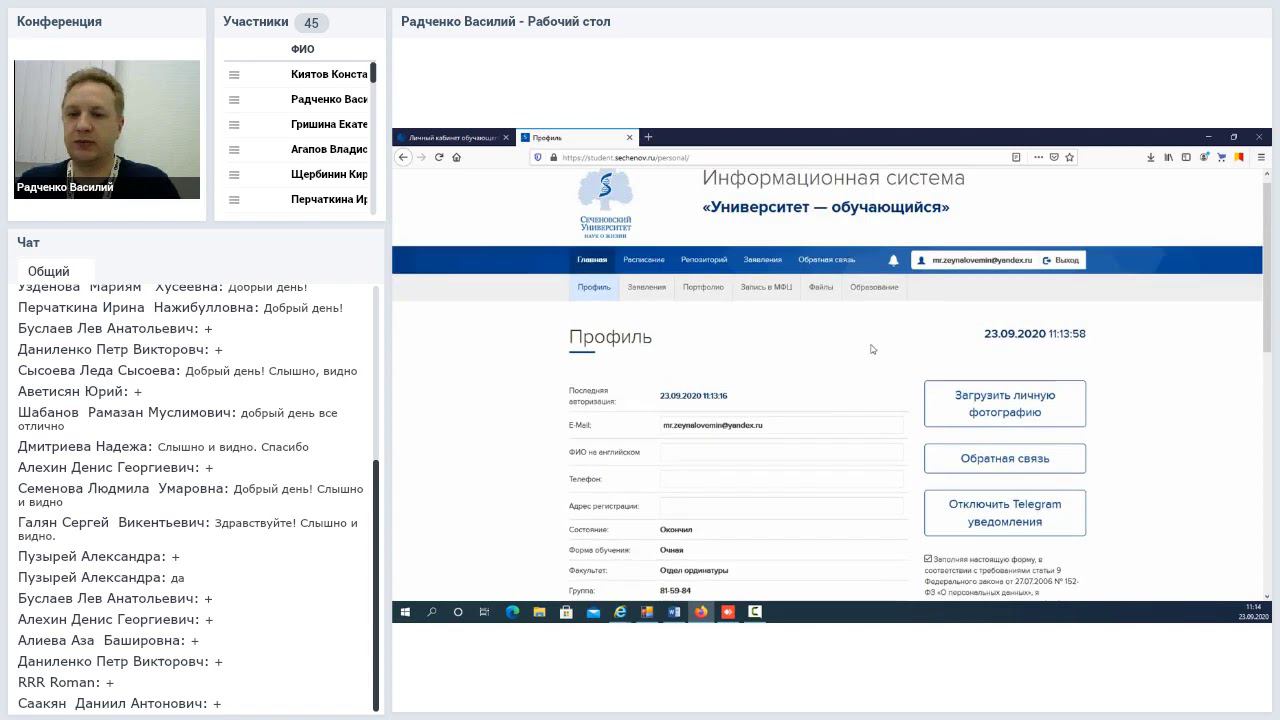This screenshot has height=720, width=1280.
Task: Click the browser address bar URL
Action: 626,157
